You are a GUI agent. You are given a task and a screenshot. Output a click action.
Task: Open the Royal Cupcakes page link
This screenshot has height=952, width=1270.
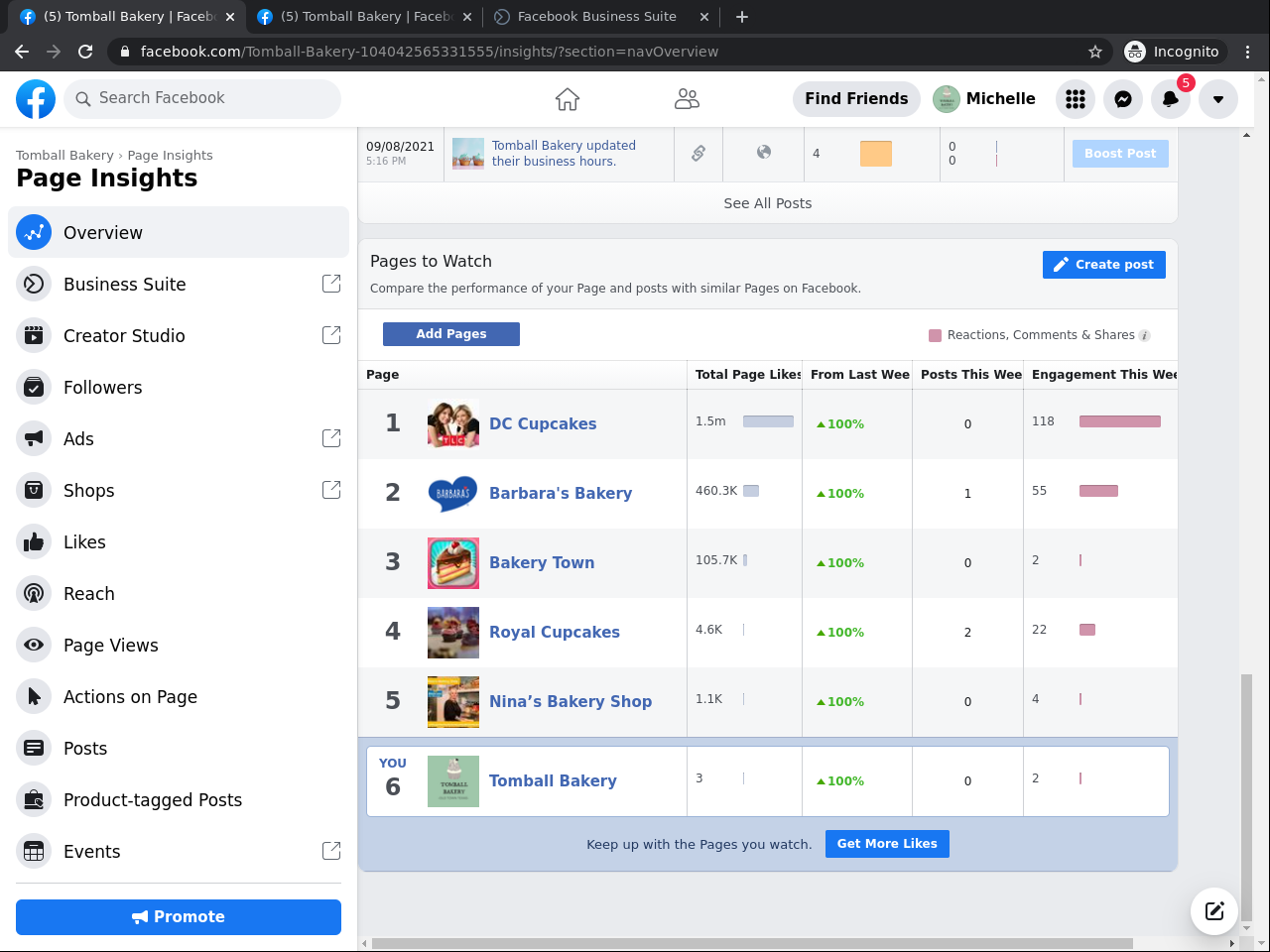coord(555,632)
